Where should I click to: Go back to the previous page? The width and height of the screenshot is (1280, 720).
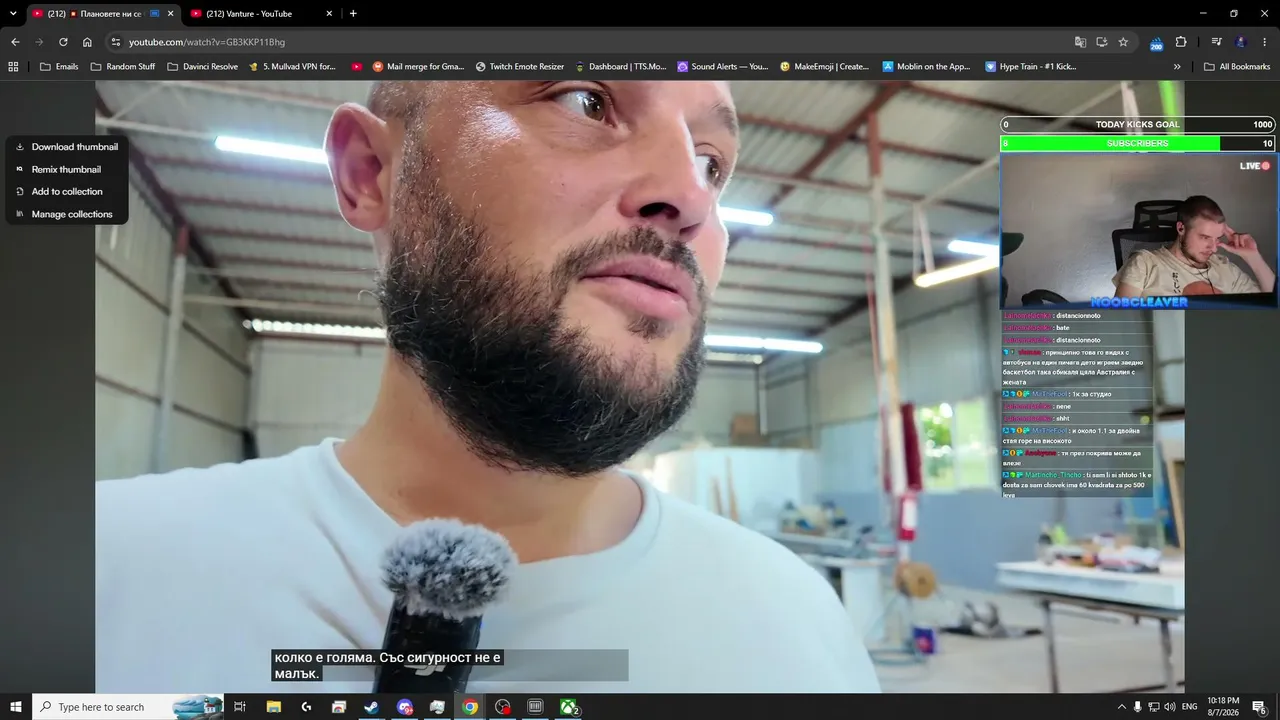coord(15,42)
